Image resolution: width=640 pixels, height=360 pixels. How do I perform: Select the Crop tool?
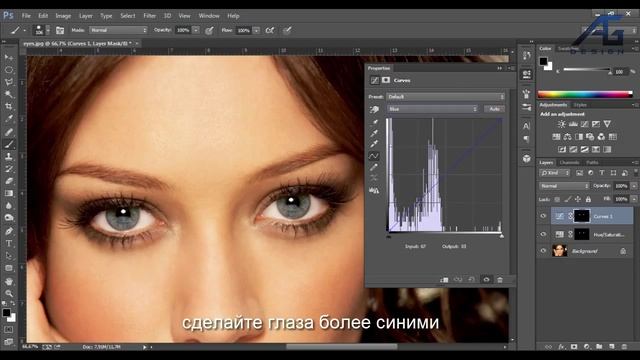coord(9,107)
